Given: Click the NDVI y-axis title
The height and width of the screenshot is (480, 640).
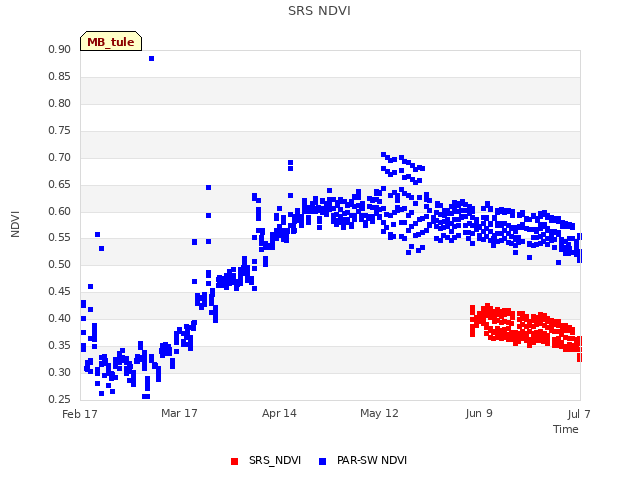Looking at the screenshot, I should point(15,224).
